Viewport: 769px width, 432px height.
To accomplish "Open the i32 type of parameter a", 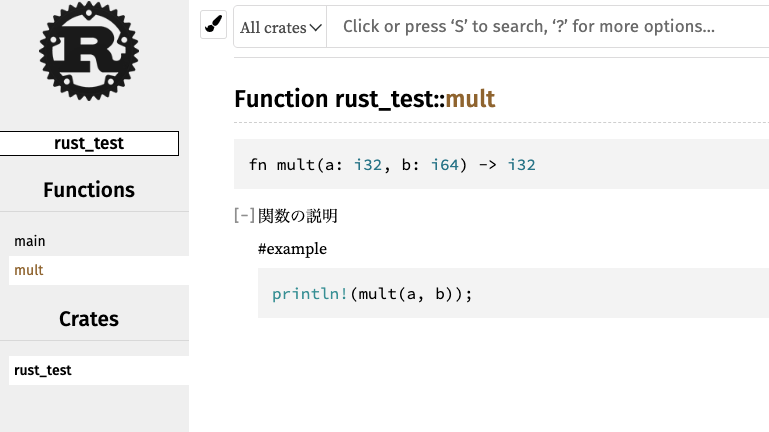I will [x=368, y=165].
